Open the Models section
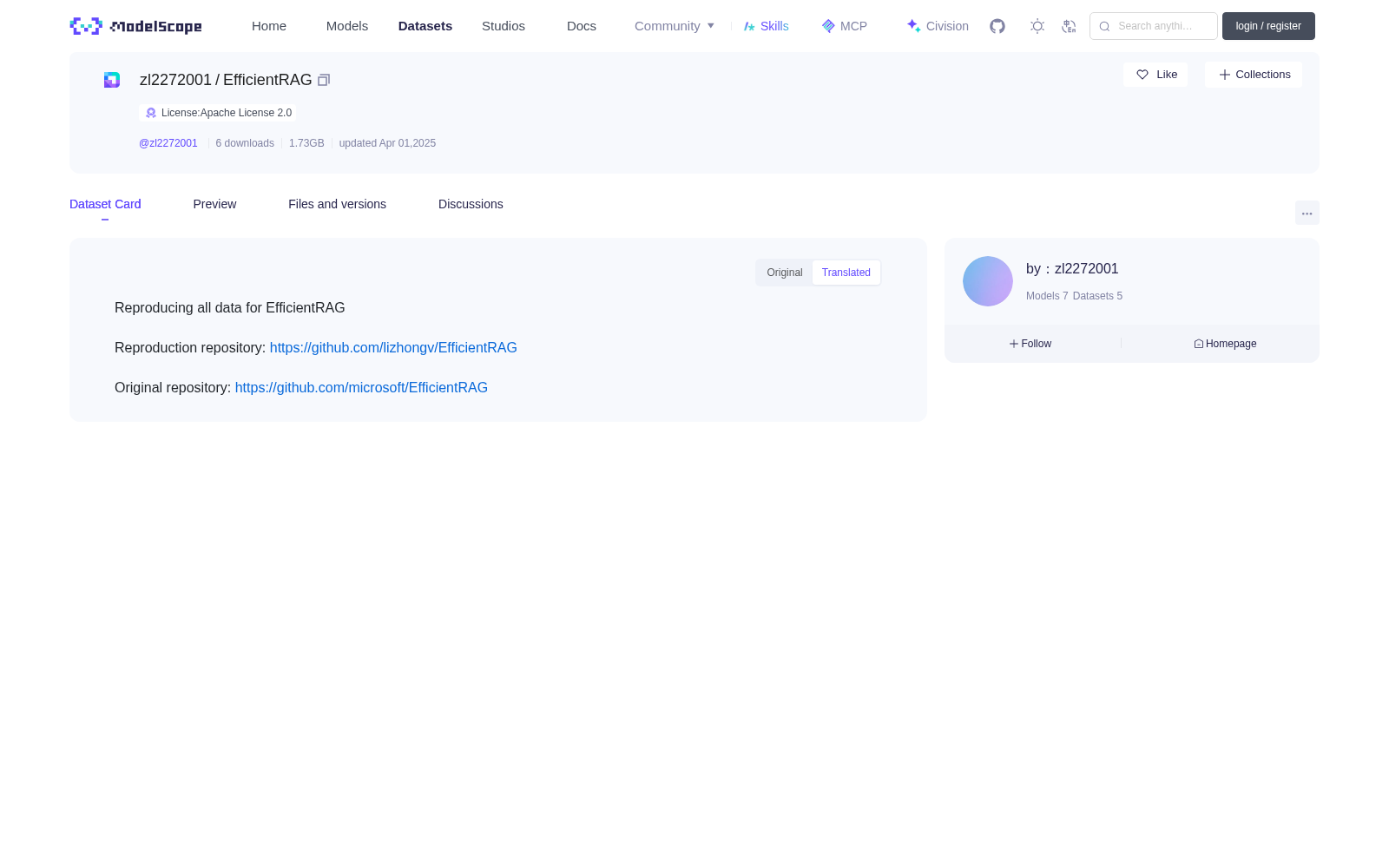Viewport: 1389px width, 868px height. [x=347, y=26]
